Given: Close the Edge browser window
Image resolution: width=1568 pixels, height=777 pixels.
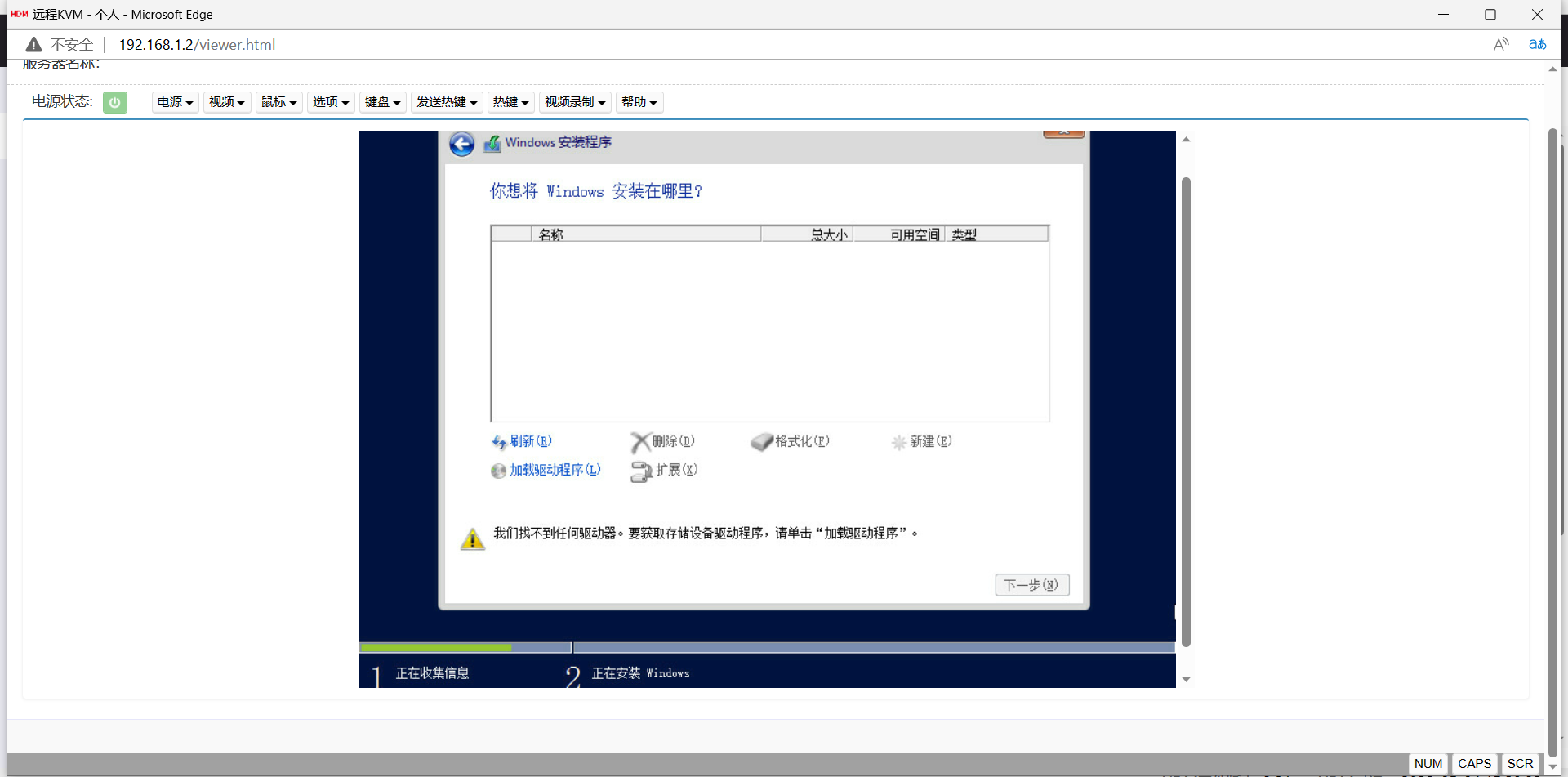Looking at the screenshot, I should click(1537, 15).
